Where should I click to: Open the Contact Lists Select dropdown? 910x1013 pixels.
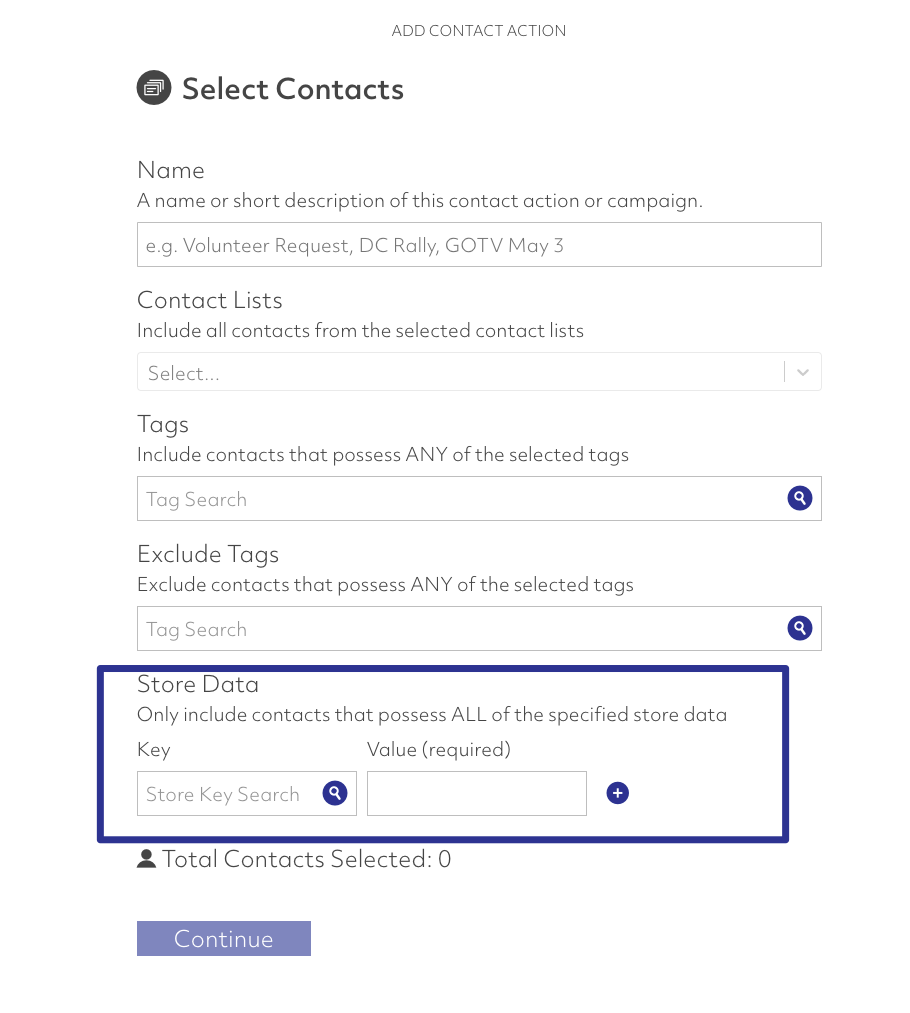click(479, 371)
